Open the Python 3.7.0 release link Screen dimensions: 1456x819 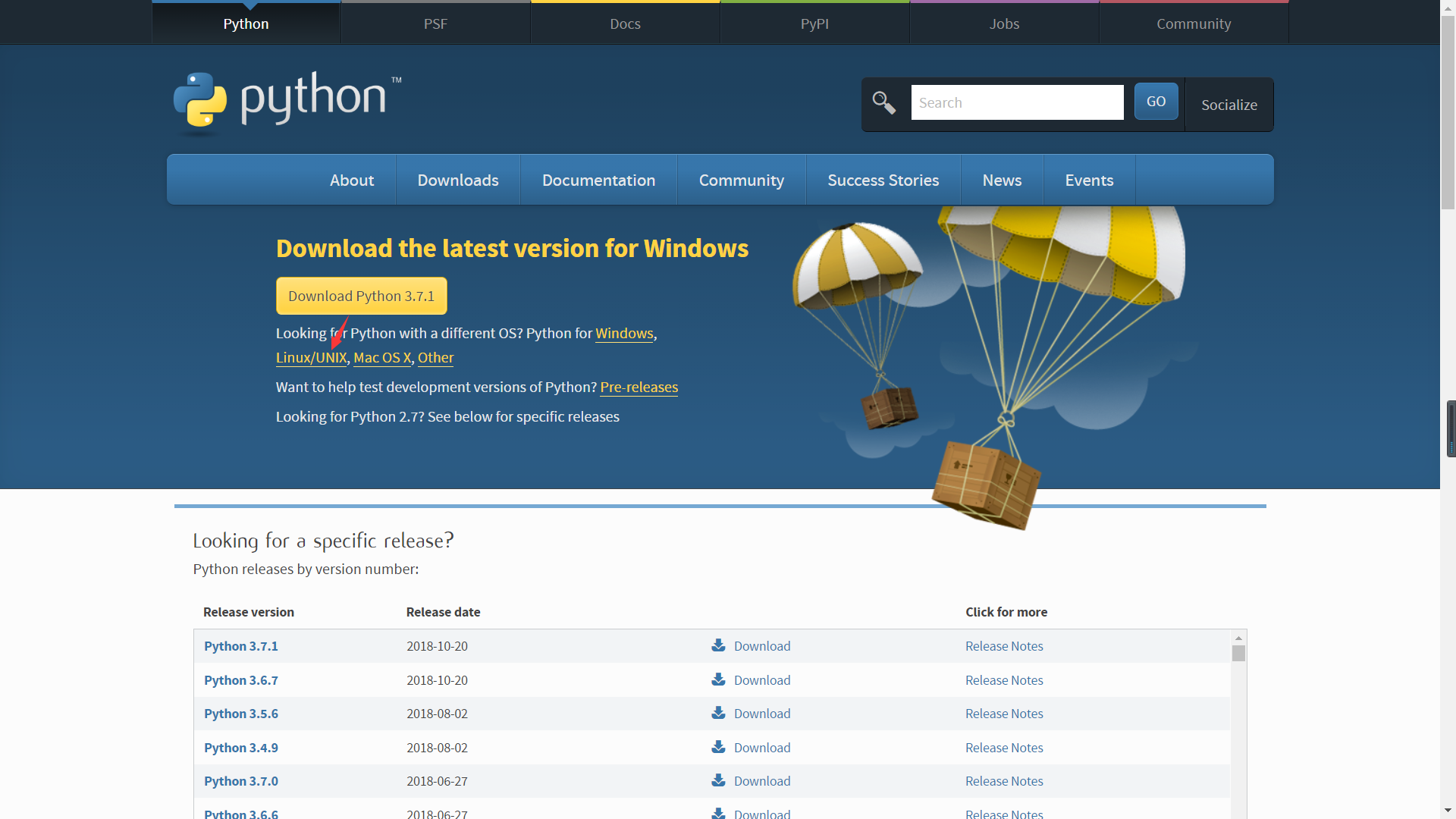point(241,781)
